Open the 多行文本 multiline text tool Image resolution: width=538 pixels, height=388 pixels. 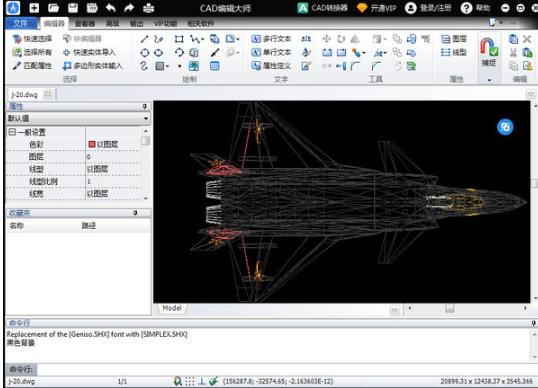point(271,38)
